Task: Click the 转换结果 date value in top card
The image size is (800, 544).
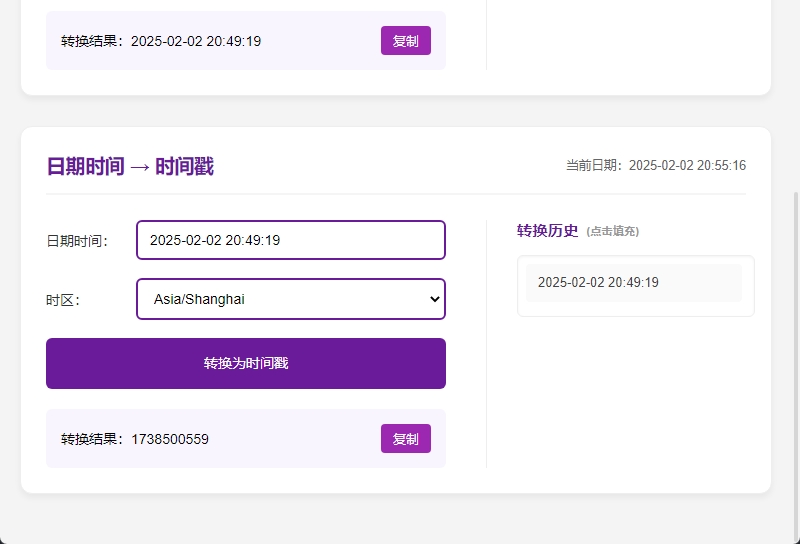Action: click(x=196, y=41)
